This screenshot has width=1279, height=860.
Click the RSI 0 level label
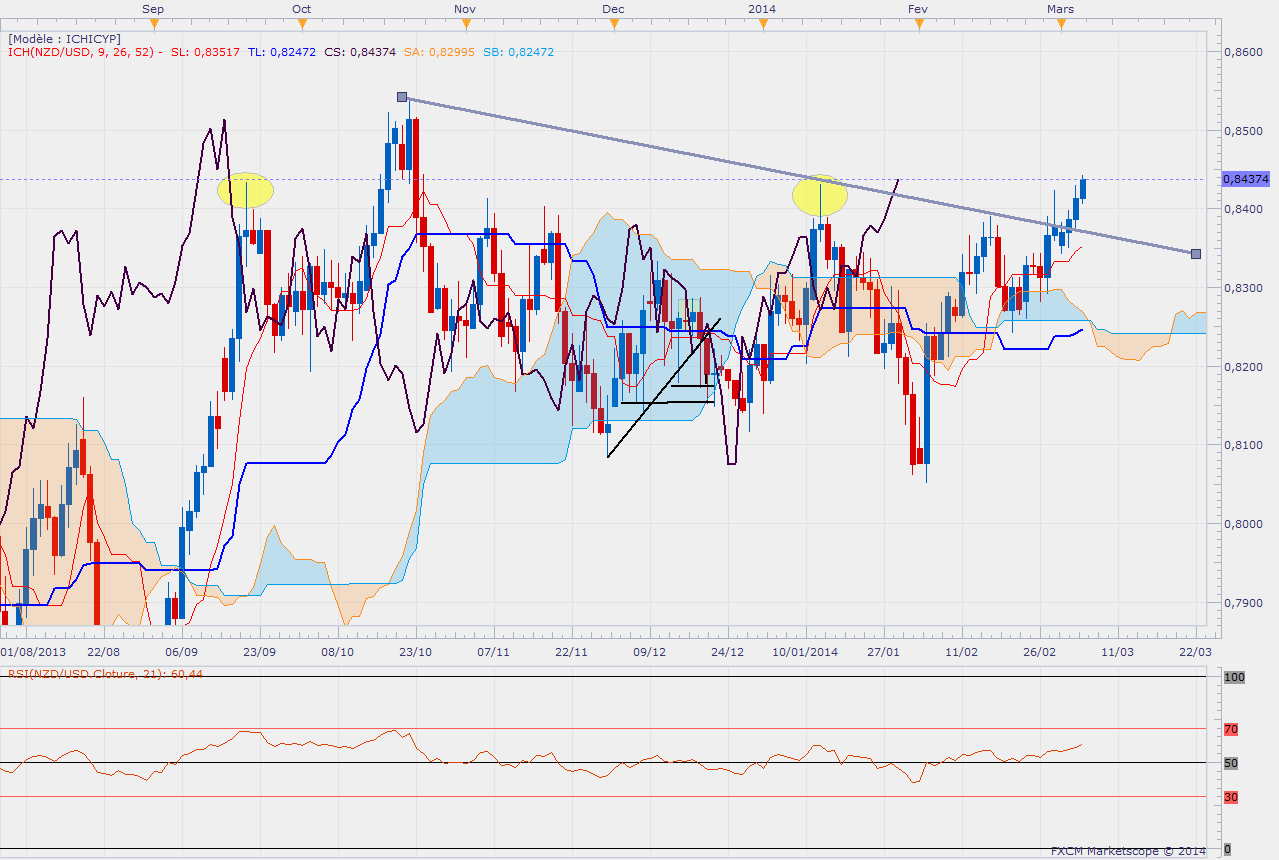pos(1227,849)
